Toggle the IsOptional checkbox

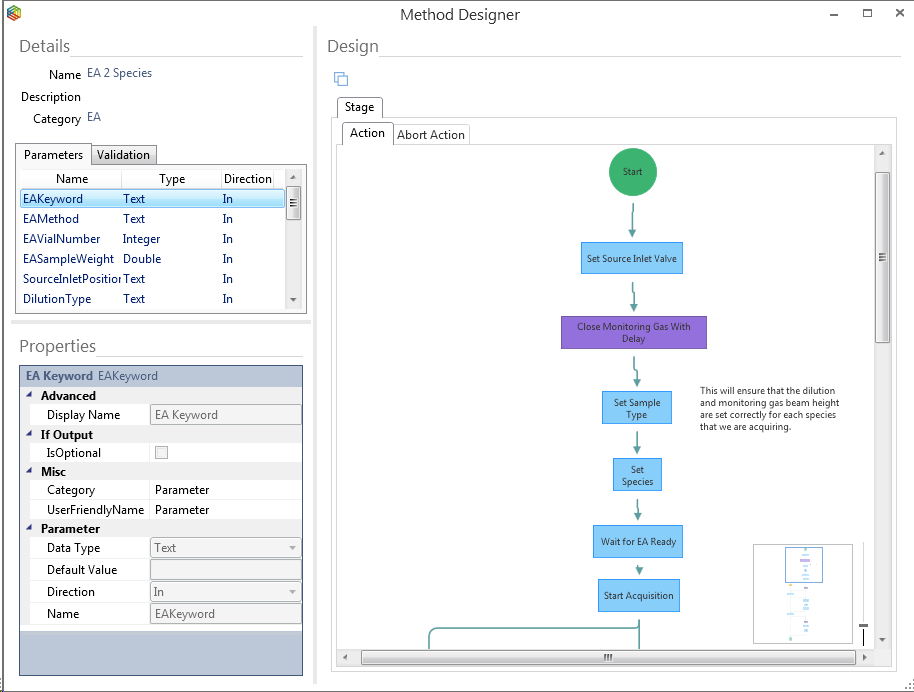click(x=161, y=453)
